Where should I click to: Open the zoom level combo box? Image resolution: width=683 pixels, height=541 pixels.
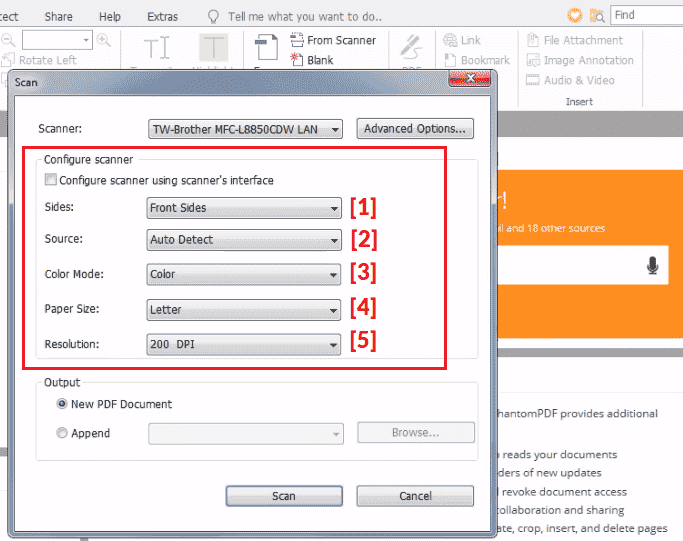coord(57,40)
